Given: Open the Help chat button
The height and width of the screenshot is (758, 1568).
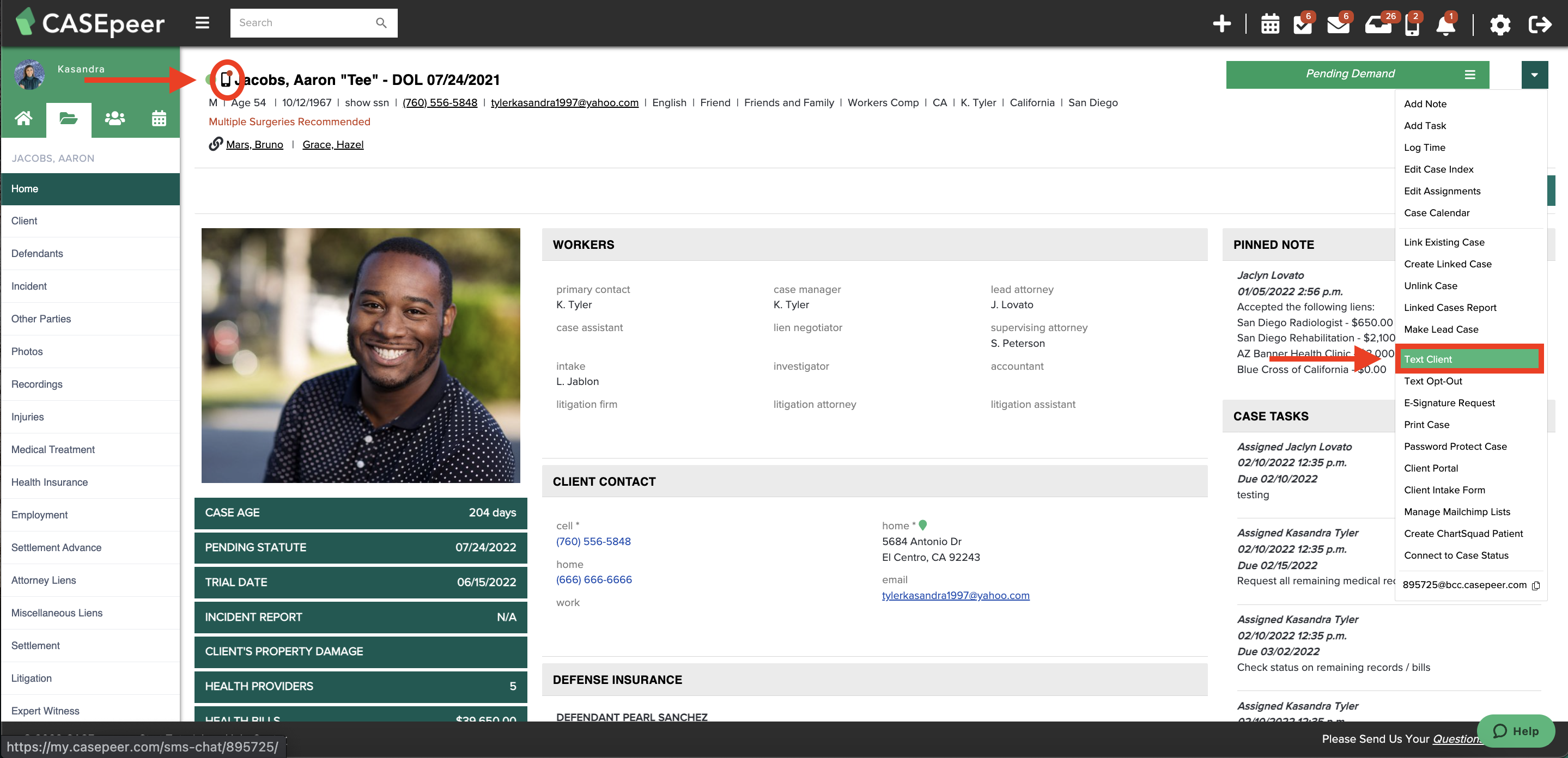Looking at the screenshot, I should [x=1516, y=731].
